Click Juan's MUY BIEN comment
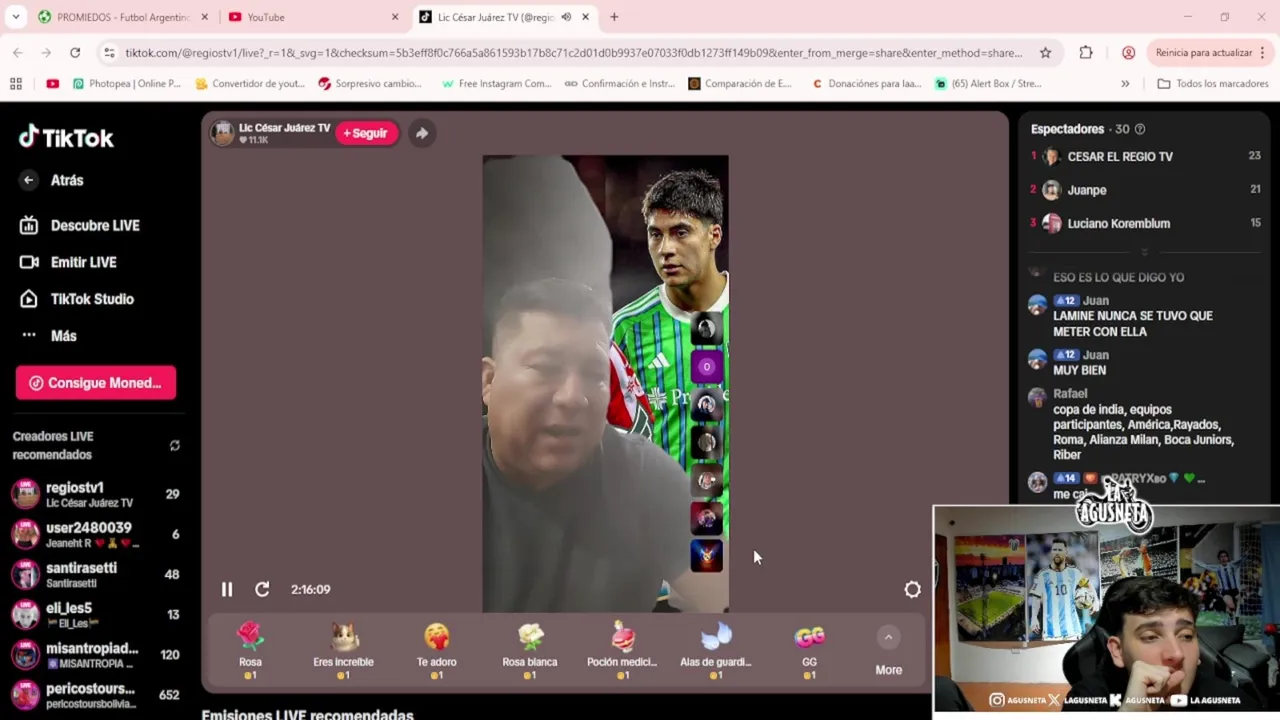The width and height of the screenshot is (1280, 720). [1079, 370]
